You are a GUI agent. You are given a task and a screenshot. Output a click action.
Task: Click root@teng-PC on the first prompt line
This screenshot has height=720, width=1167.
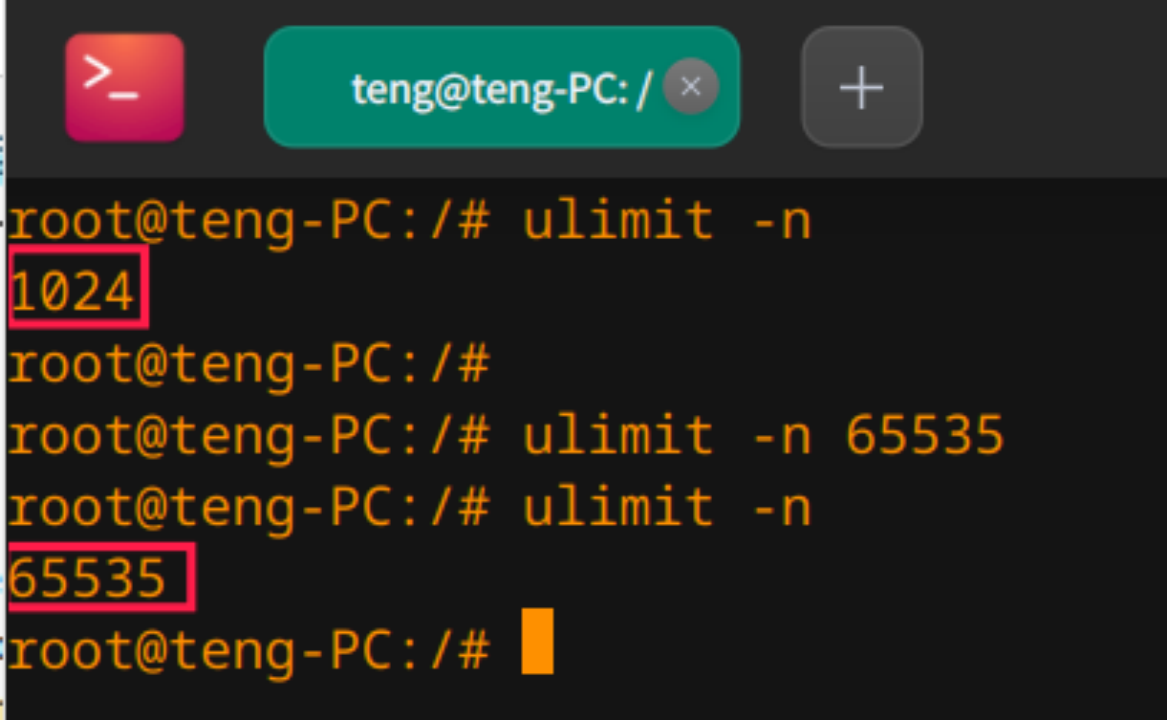click(199, 221)
